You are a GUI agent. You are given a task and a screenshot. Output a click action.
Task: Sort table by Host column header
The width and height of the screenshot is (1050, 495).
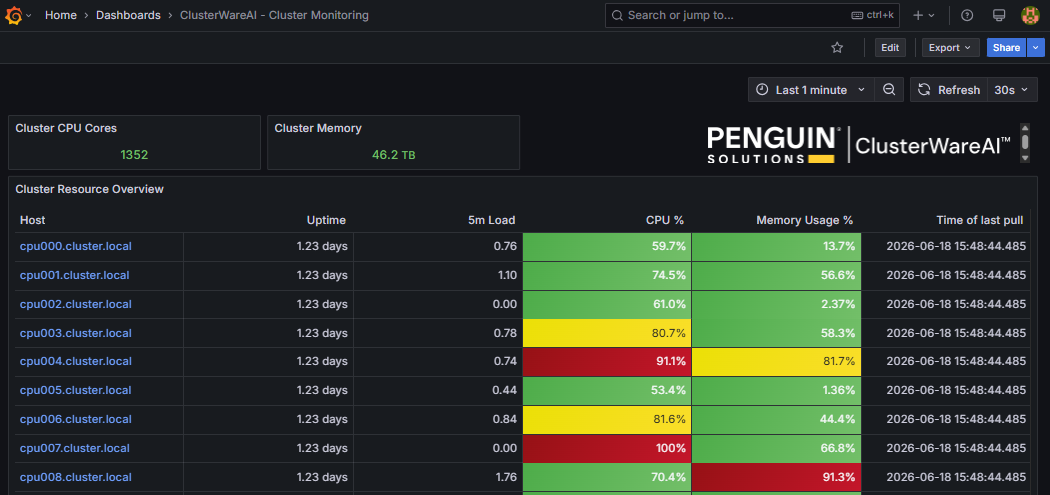tap(33, 220)
